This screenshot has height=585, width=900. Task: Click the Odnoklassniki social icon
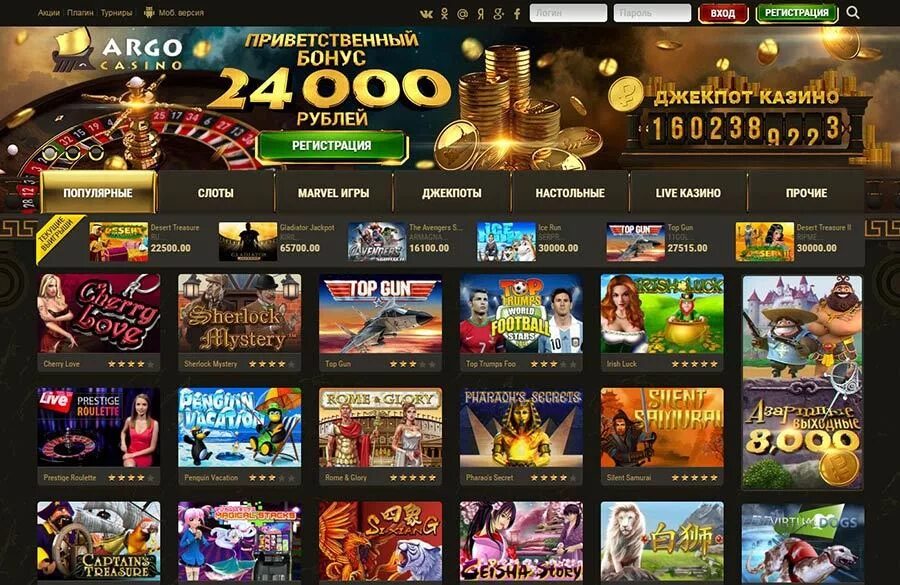click(444, 14)
